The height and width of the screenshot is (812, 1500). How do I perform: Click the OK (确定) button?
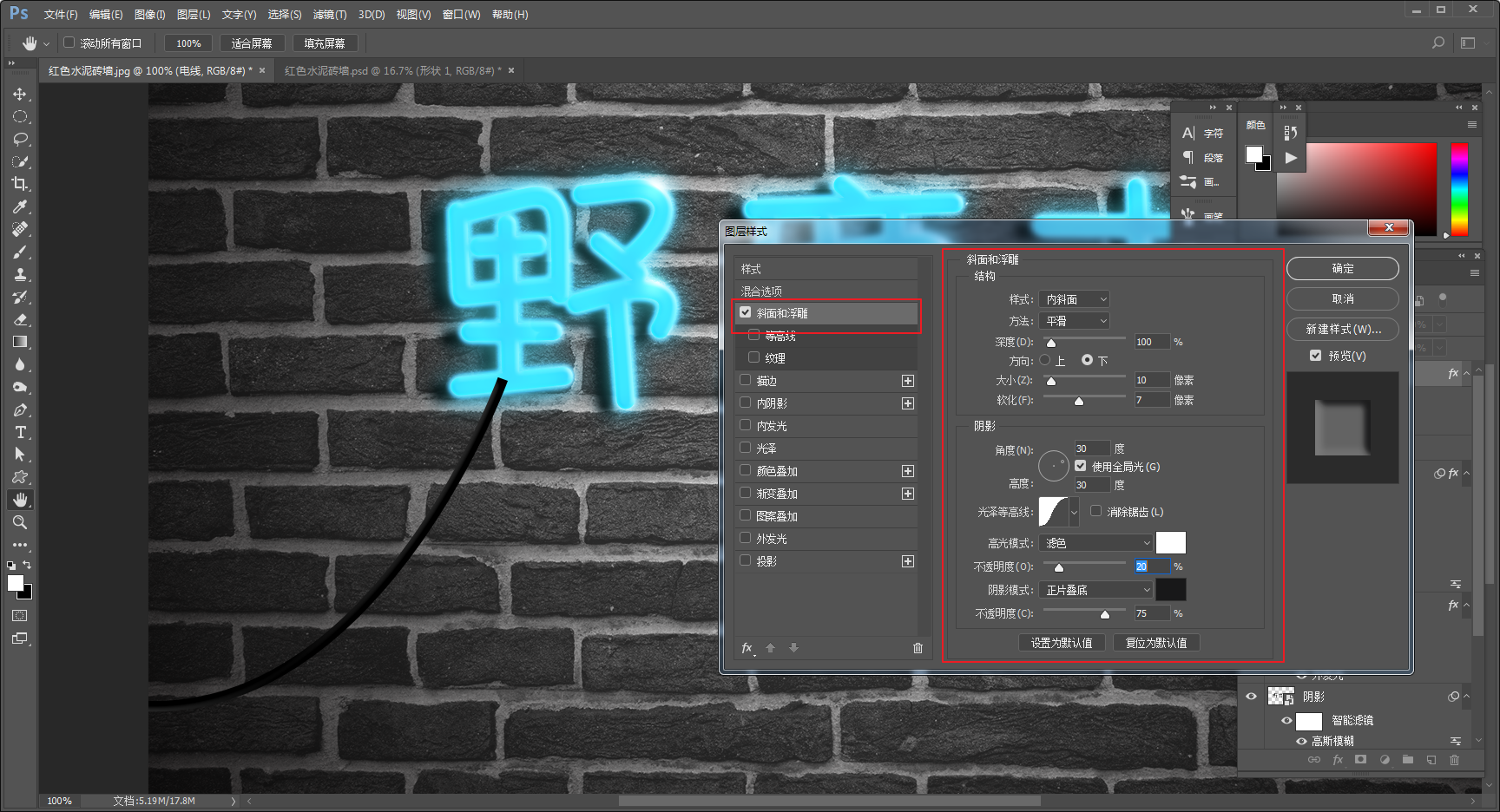[1343, 268]
